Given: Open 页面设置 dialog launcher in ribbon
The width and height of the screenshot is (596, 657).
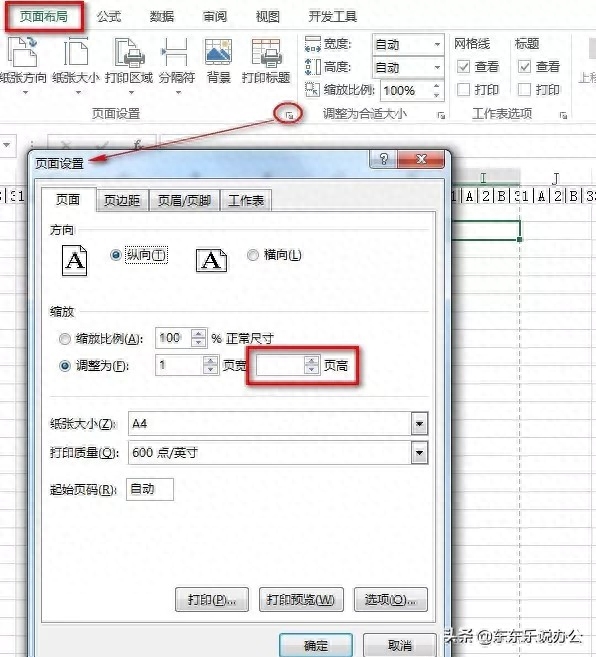Looking at the screenshot, I should 289,115.
